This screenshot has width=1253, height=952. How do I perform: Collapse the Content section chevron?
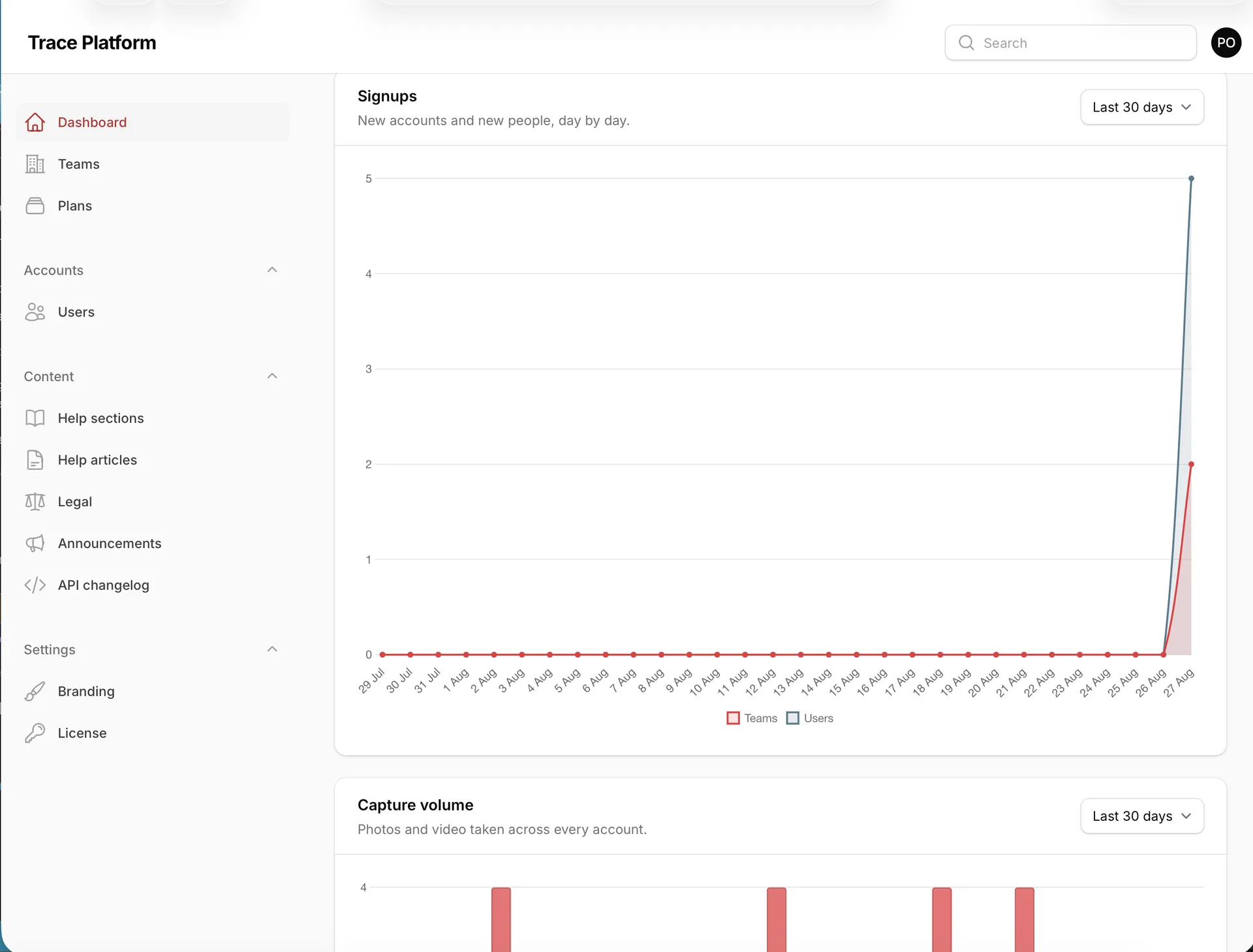(273, 376)
